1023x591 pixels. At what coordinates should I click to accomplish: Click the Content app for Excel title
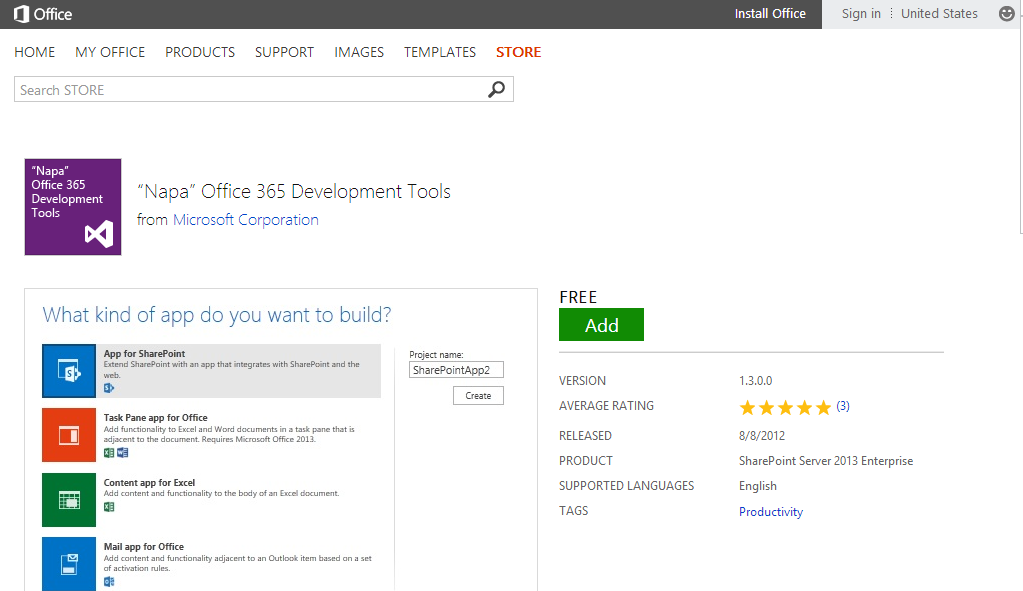[x=149, y=483]
